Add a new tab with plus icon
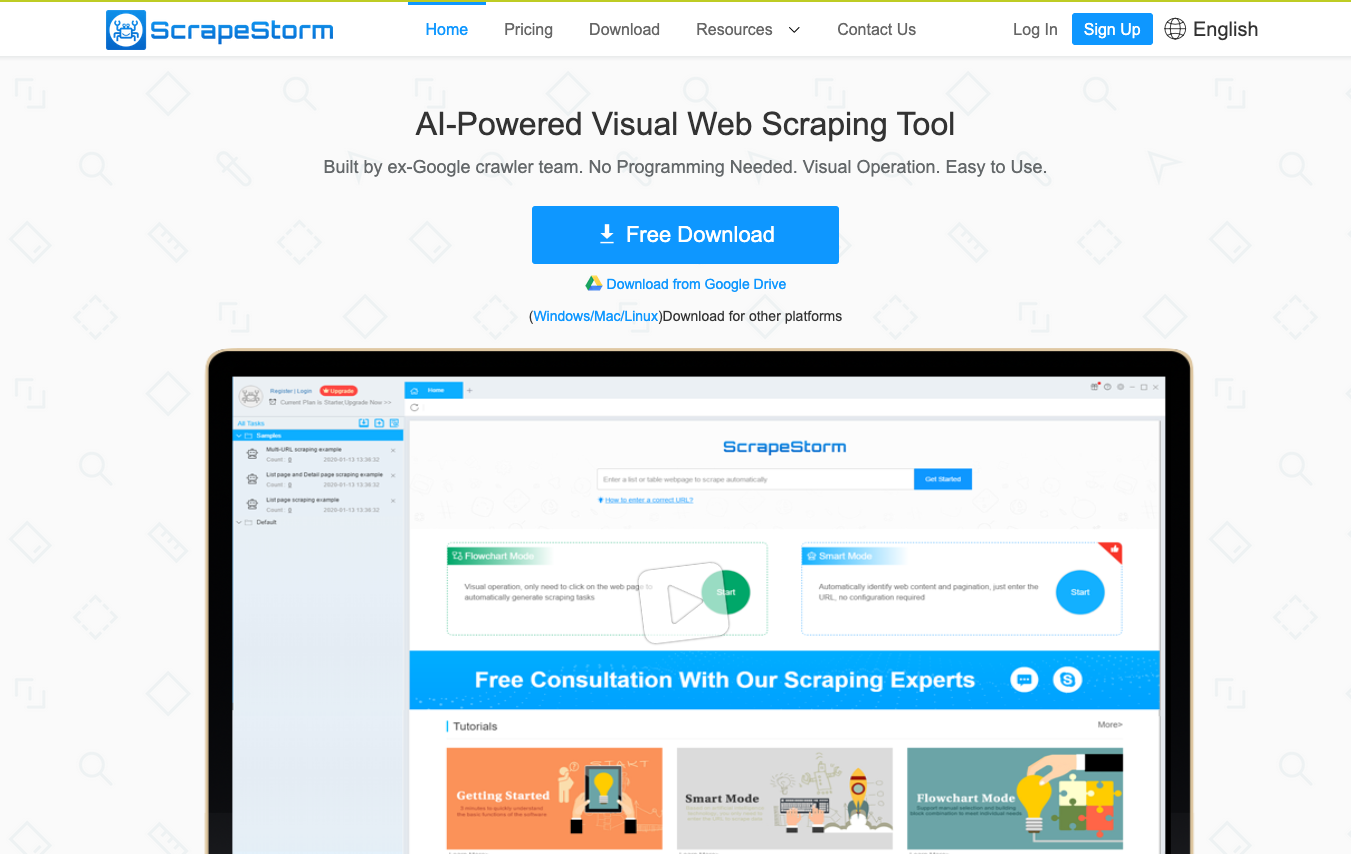1351x854 pixels. tap(470, 390)
